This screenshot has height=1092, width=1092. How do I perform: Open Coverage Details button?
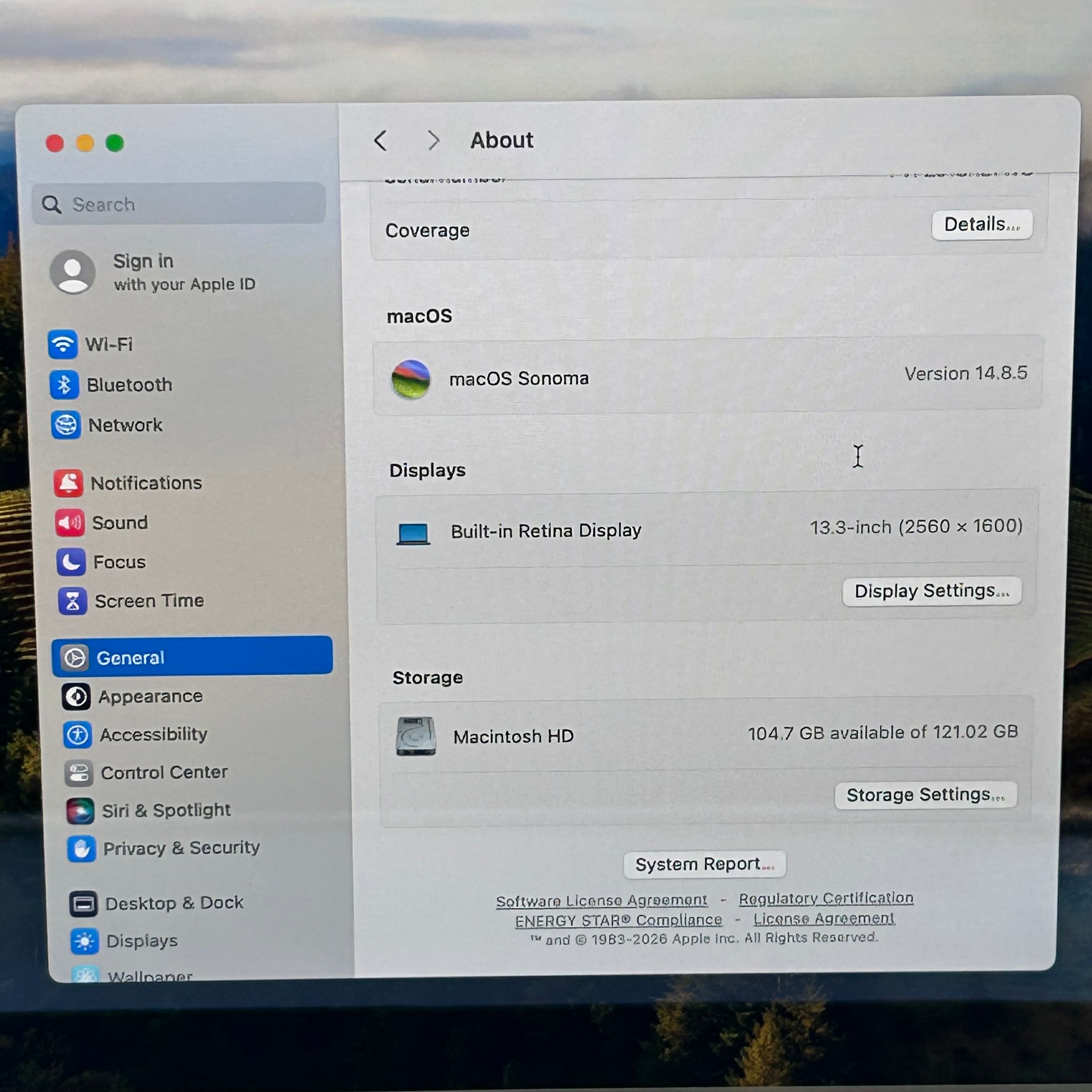pos(982,225)
